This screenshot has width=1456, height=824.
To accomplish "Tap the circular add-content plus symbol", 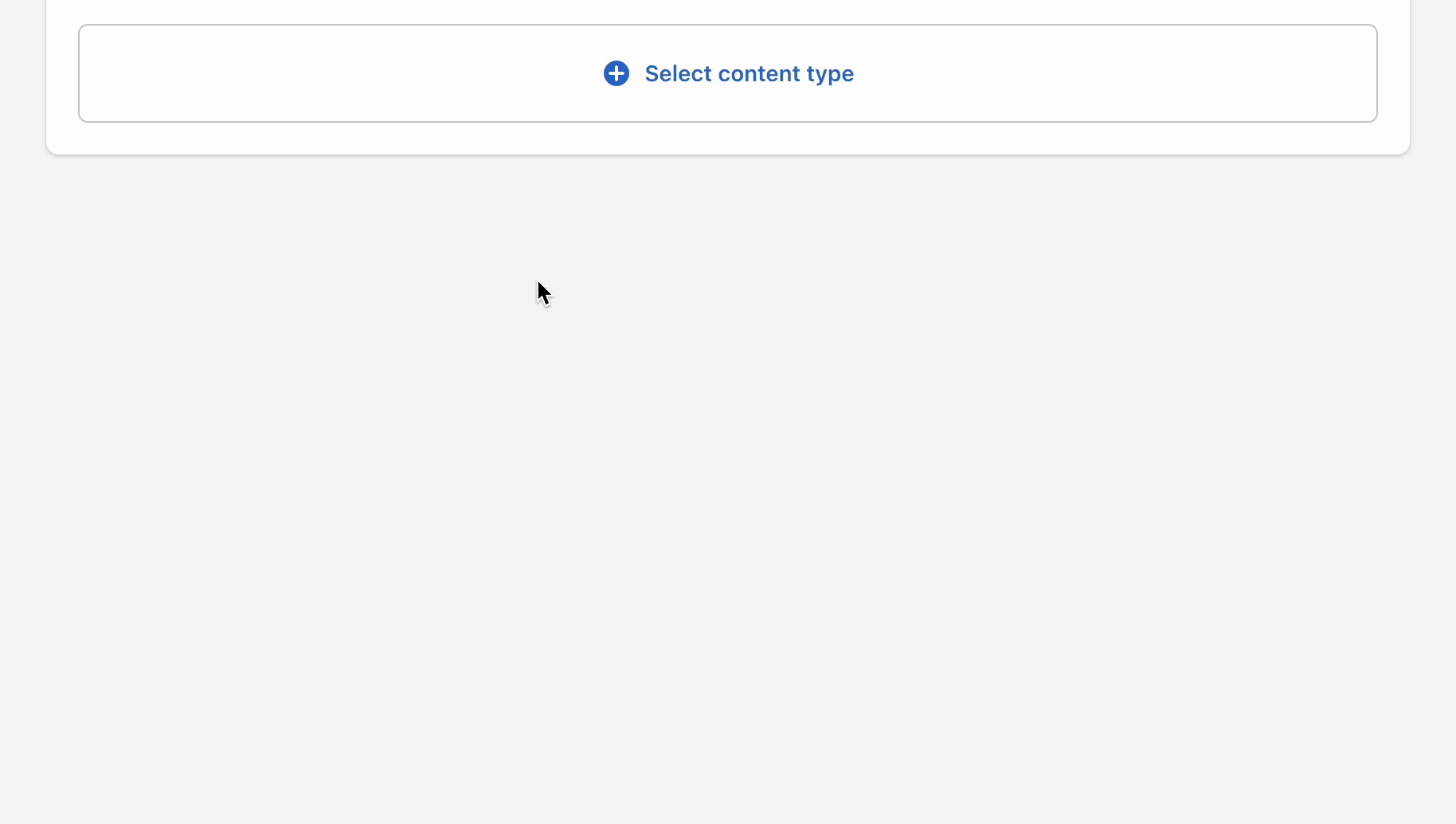I will coord(616,73).
